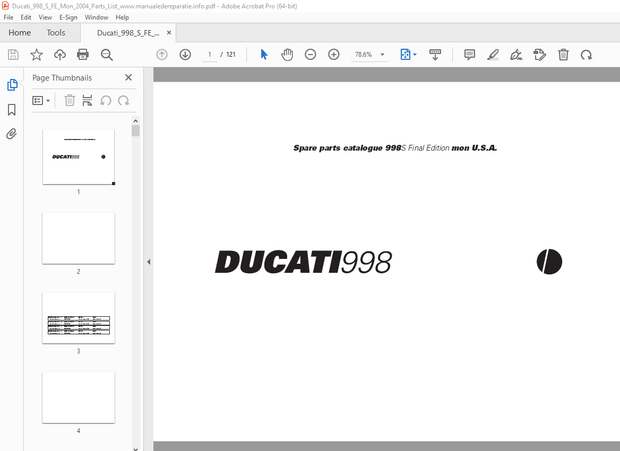The height and width of the screenshot is (451, 620).
Task: Click the toolbar trash delete icon
Action: click(563, 55)
